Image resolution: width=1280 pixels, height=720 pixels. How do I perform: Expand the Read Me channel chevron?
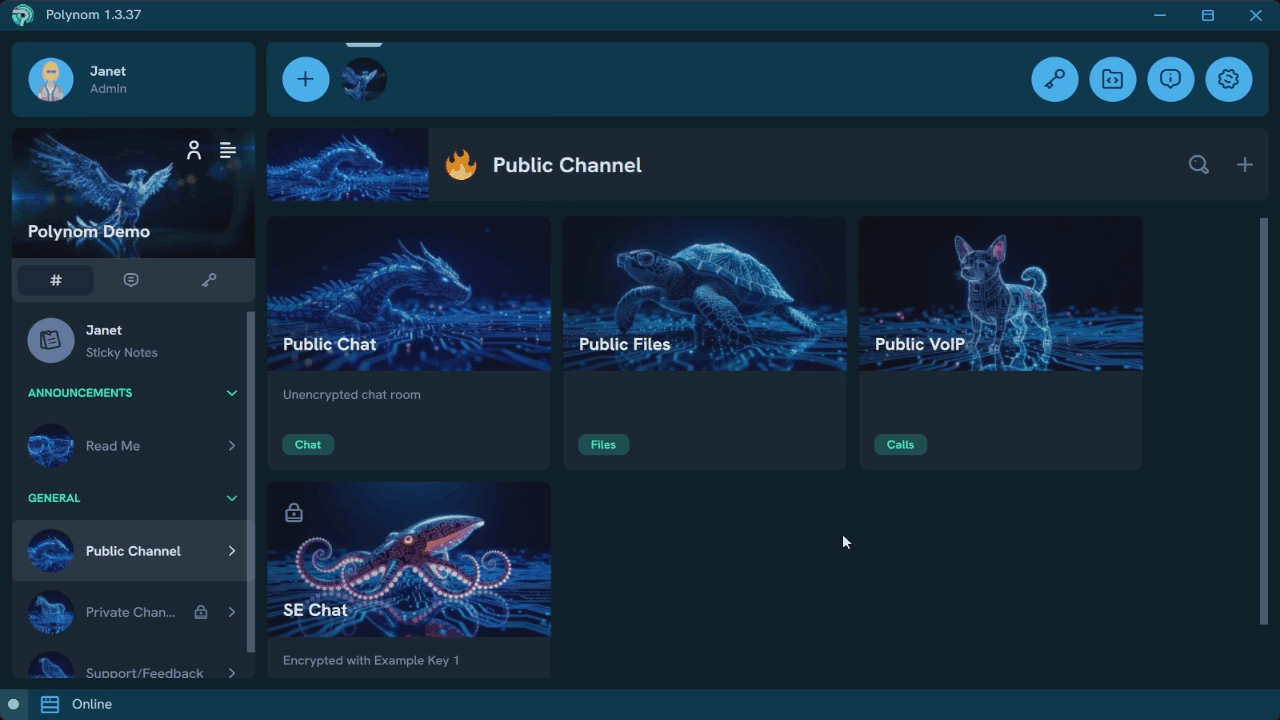(232, 446)
